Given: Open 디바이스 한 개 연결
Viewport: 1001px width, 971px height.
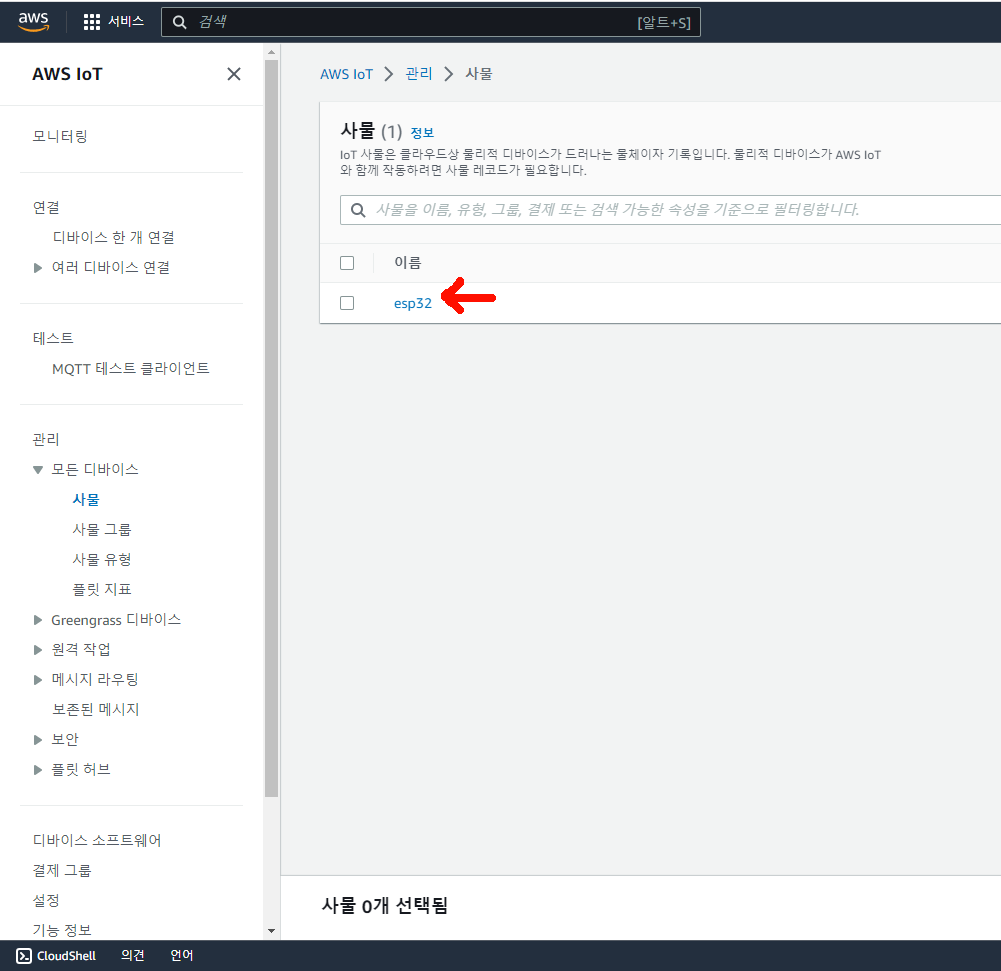Looking at the screenshot, I should click(114, 237).
